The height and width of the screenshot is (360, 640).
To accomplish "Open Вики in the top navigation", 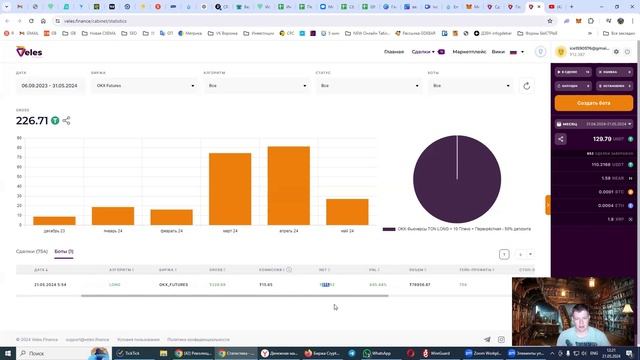I will pos(498,52).
